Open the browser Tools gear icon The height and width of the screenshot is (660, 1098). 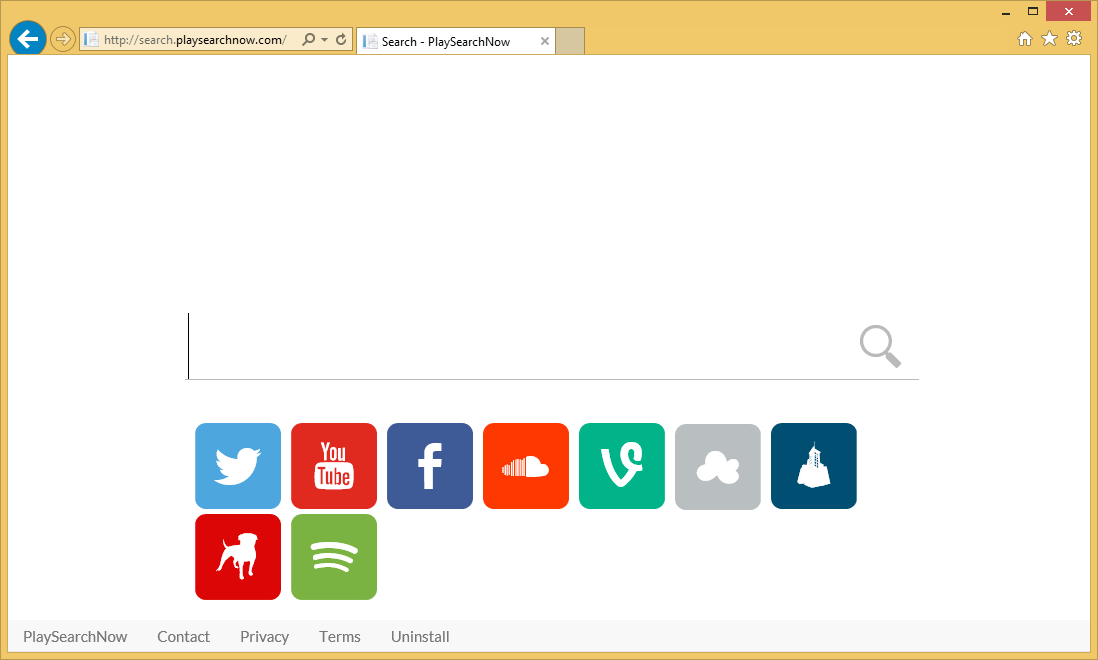[x=1074, y=38]
